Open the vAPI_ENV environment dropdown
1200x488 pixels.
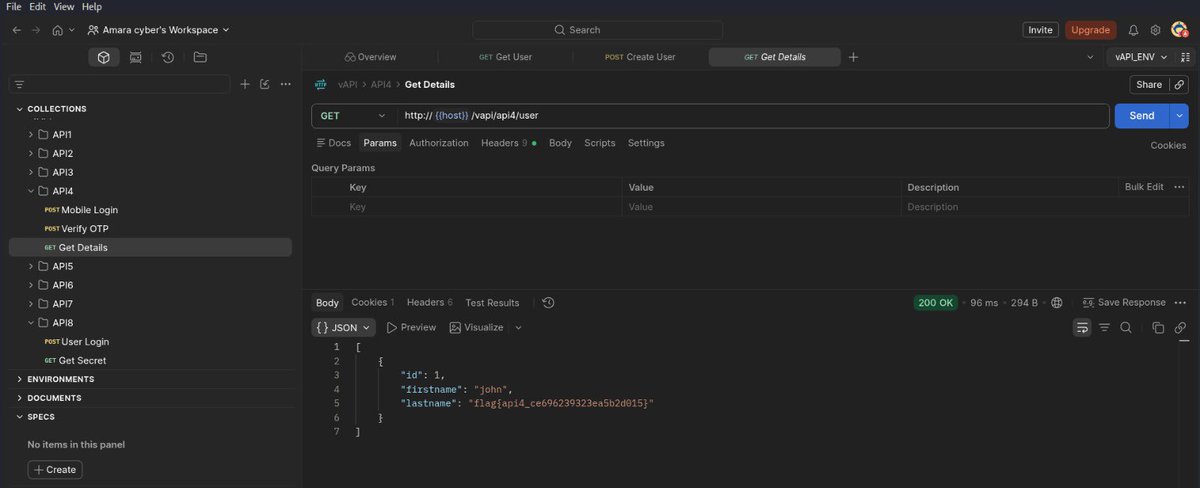click(1141, 57)
